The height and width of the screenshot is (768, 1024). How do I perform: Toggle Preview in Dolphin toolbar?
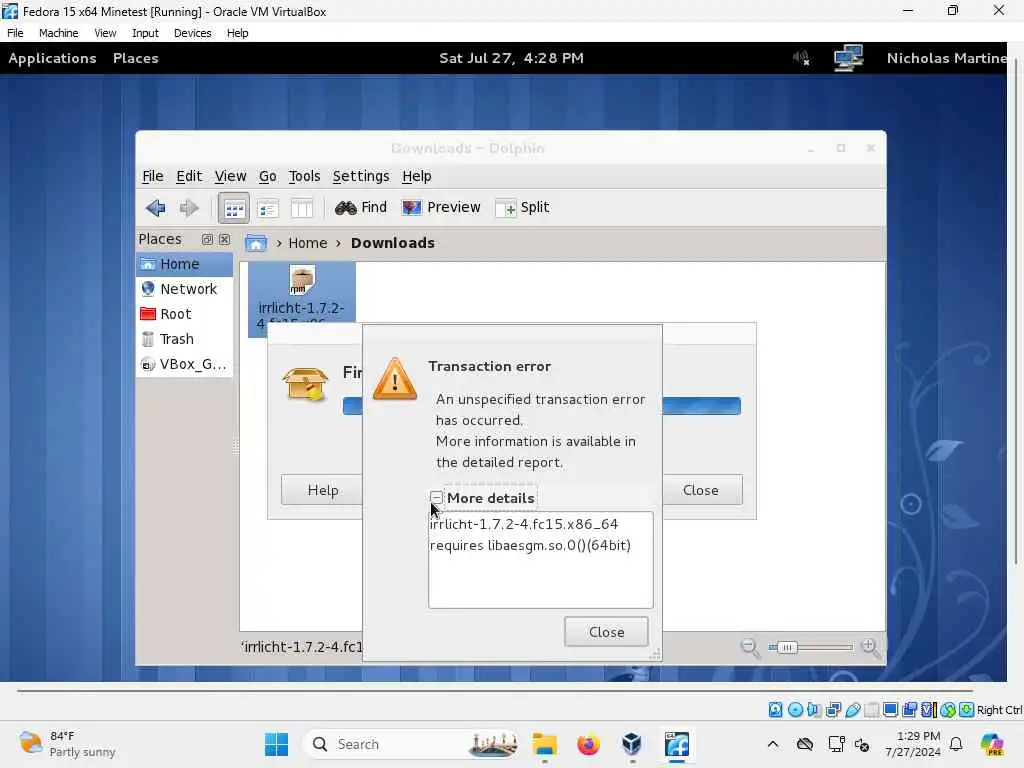pyautogui.click(x=441, y=208)
